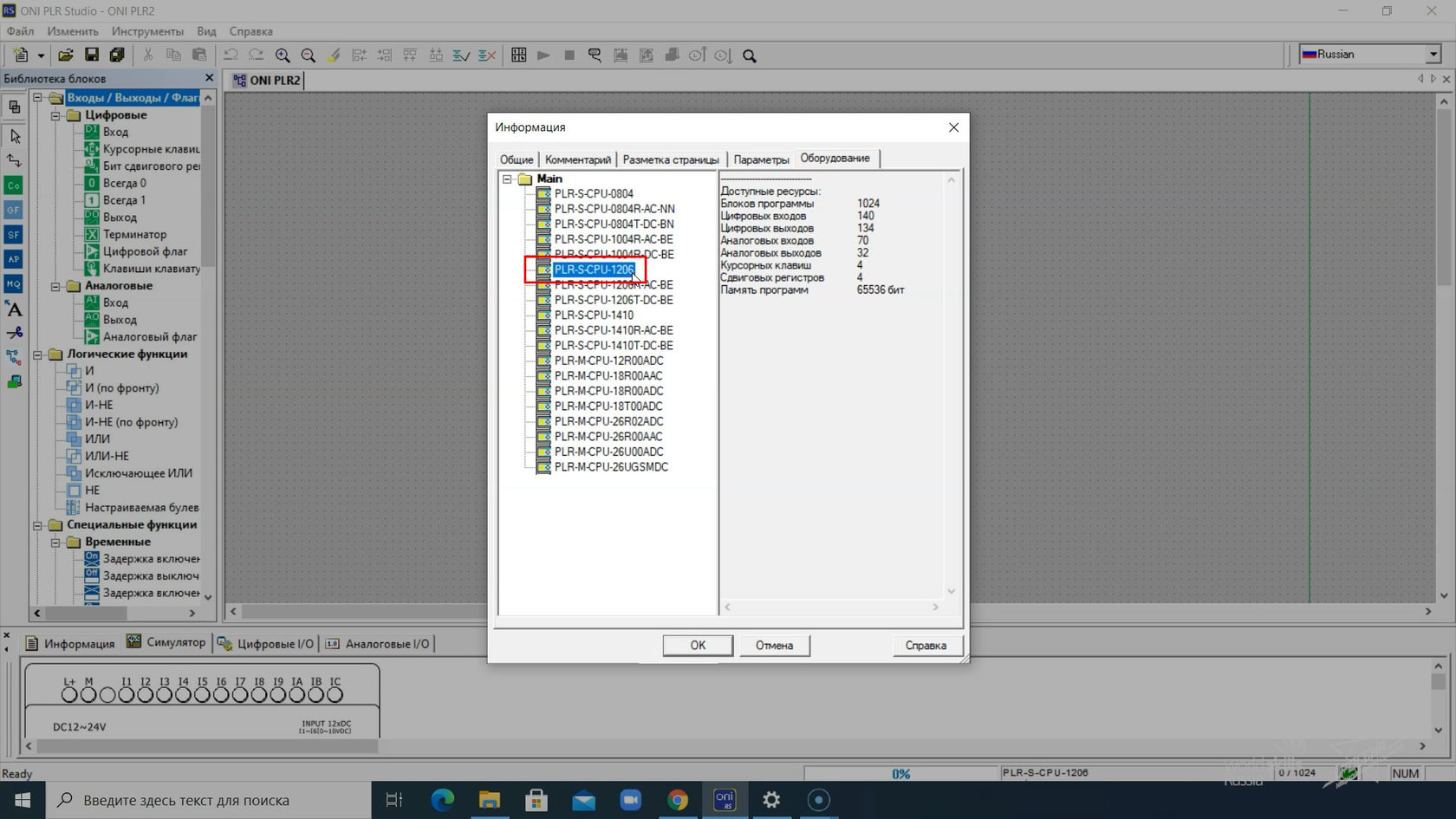The image size is (1456, 819).
Task: Collapse the Main tree node in dialog
Action: click(508, 179)
